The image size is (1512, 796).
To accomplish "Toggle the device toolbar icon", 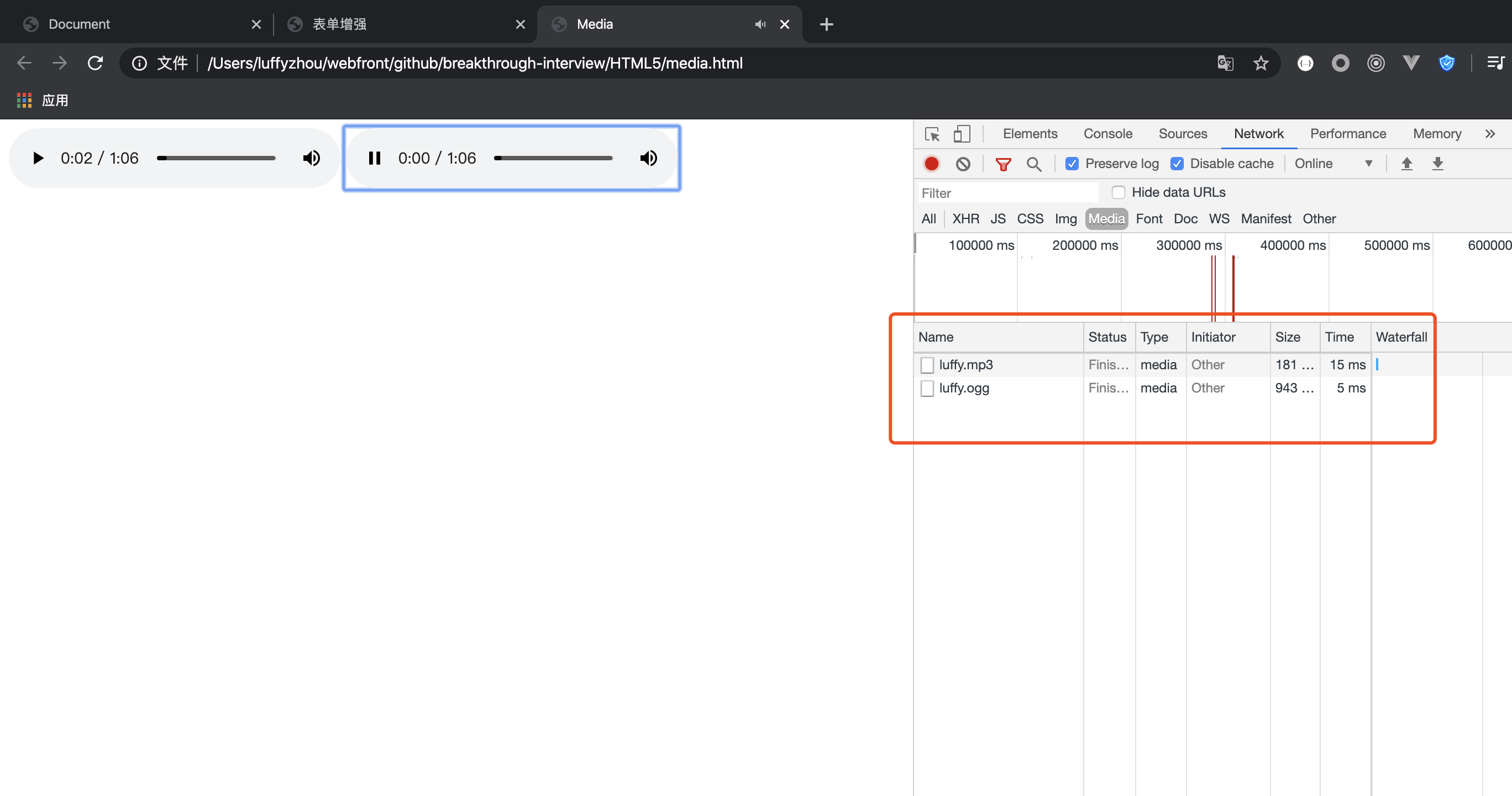I will click(x=961, y=134).
